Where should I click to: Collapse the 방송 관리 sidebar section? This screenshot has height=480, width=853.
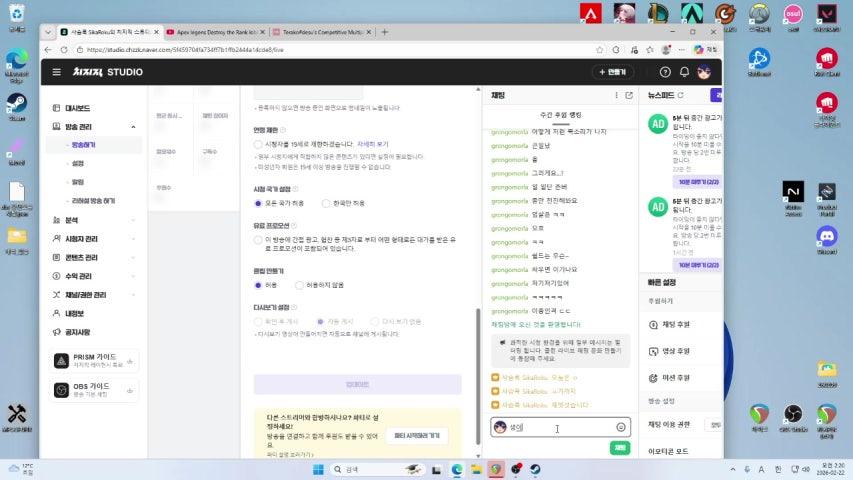coord(133,127)
